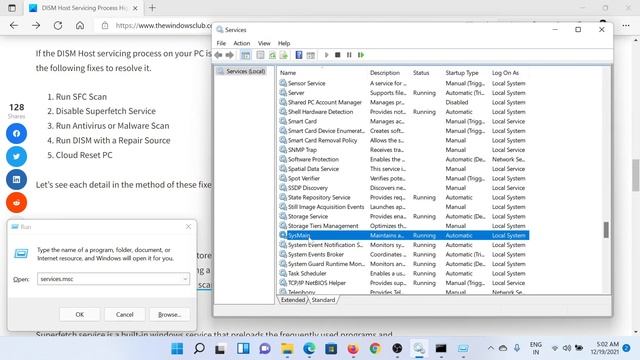Click the browser Home button
Screen dimensions: 640x360
[80, 25]
